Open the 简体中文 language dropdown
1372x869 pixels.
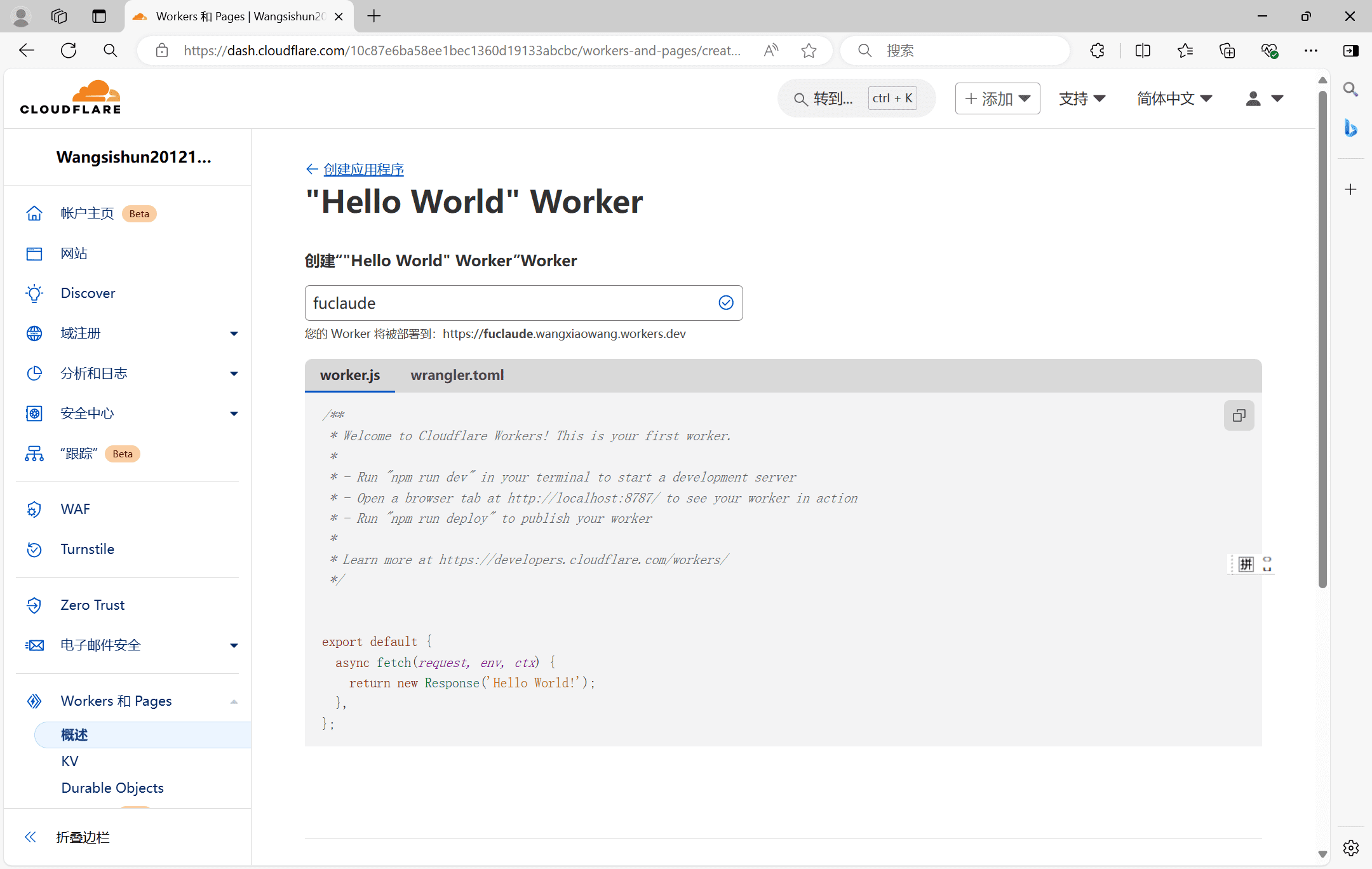(1174, 98)
